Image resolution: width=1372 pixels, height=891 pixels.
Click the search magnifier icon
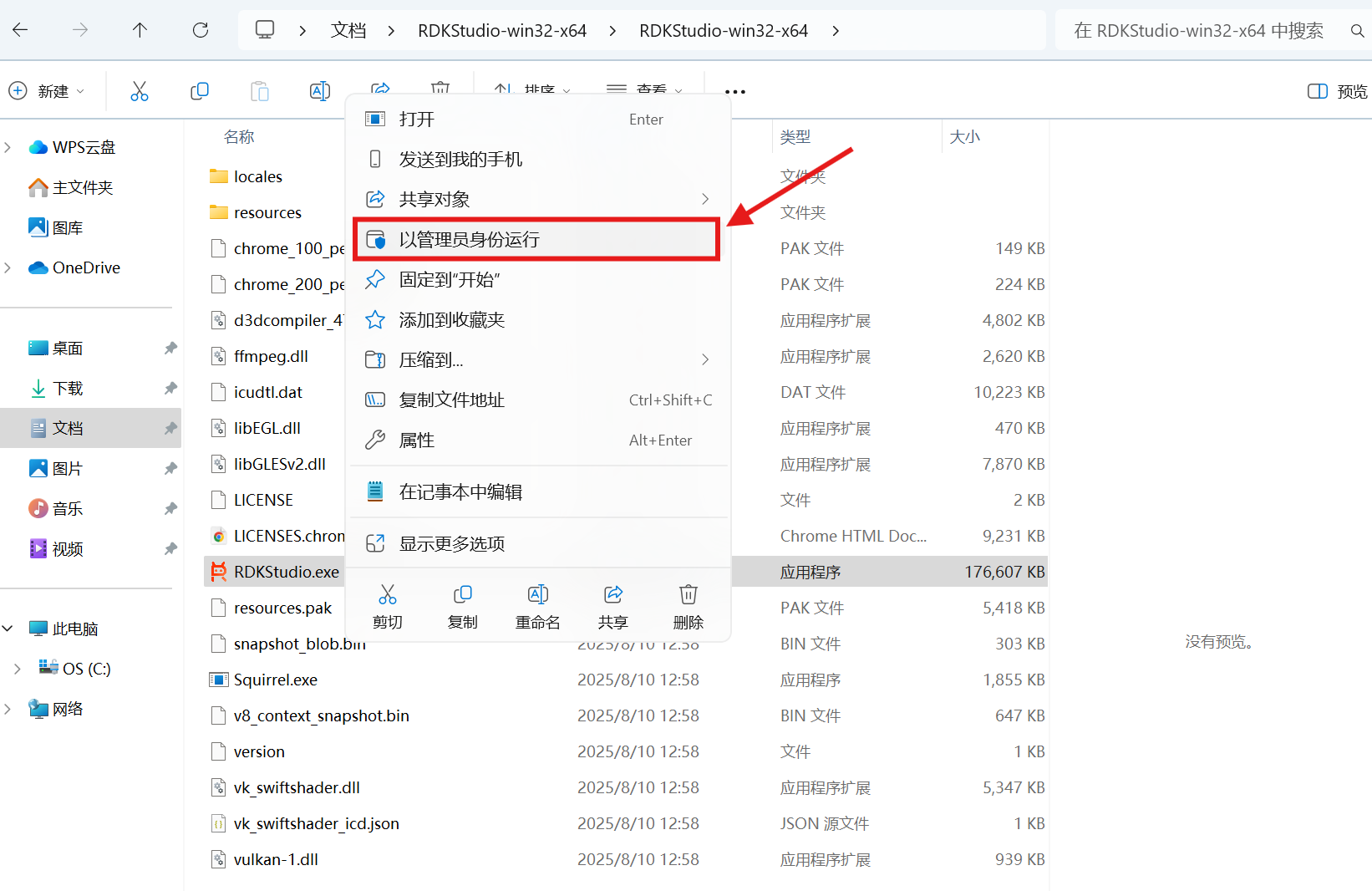(1357, 31)
